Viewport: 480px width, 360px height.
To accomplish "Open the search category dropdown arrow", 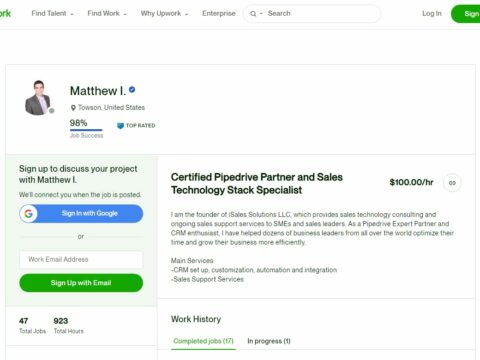I will click(261, 14).
